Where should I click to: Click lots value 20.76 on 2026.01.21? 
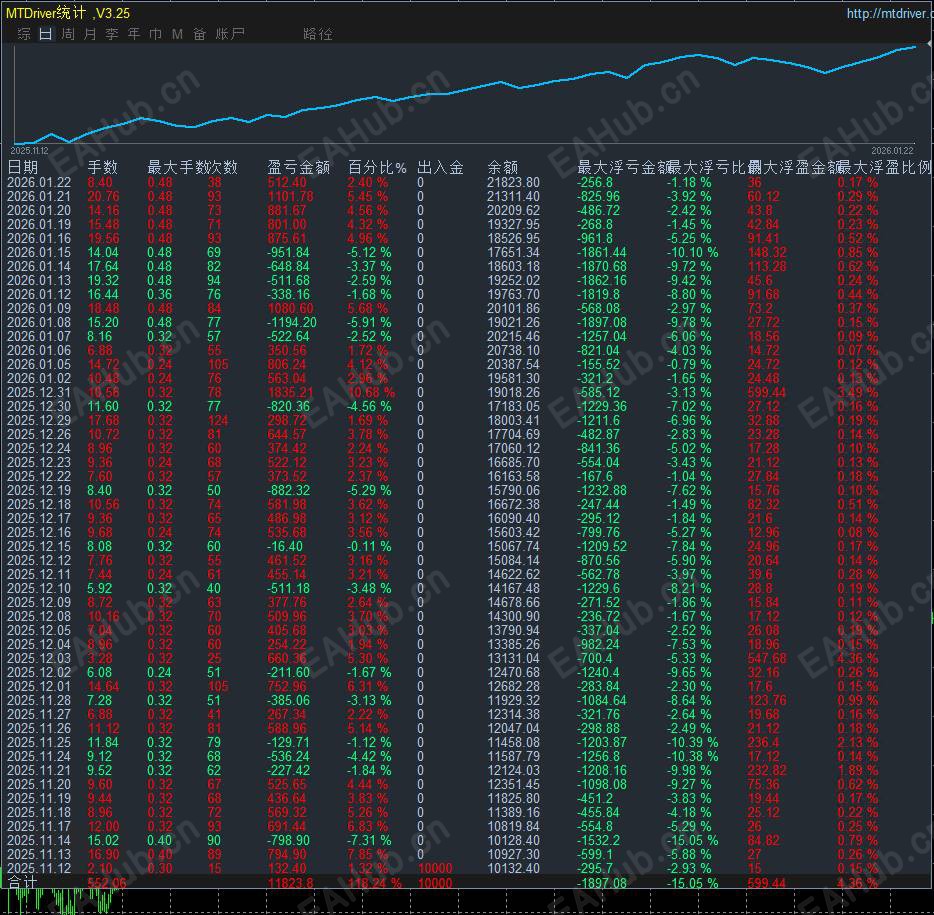coord(103,197)
